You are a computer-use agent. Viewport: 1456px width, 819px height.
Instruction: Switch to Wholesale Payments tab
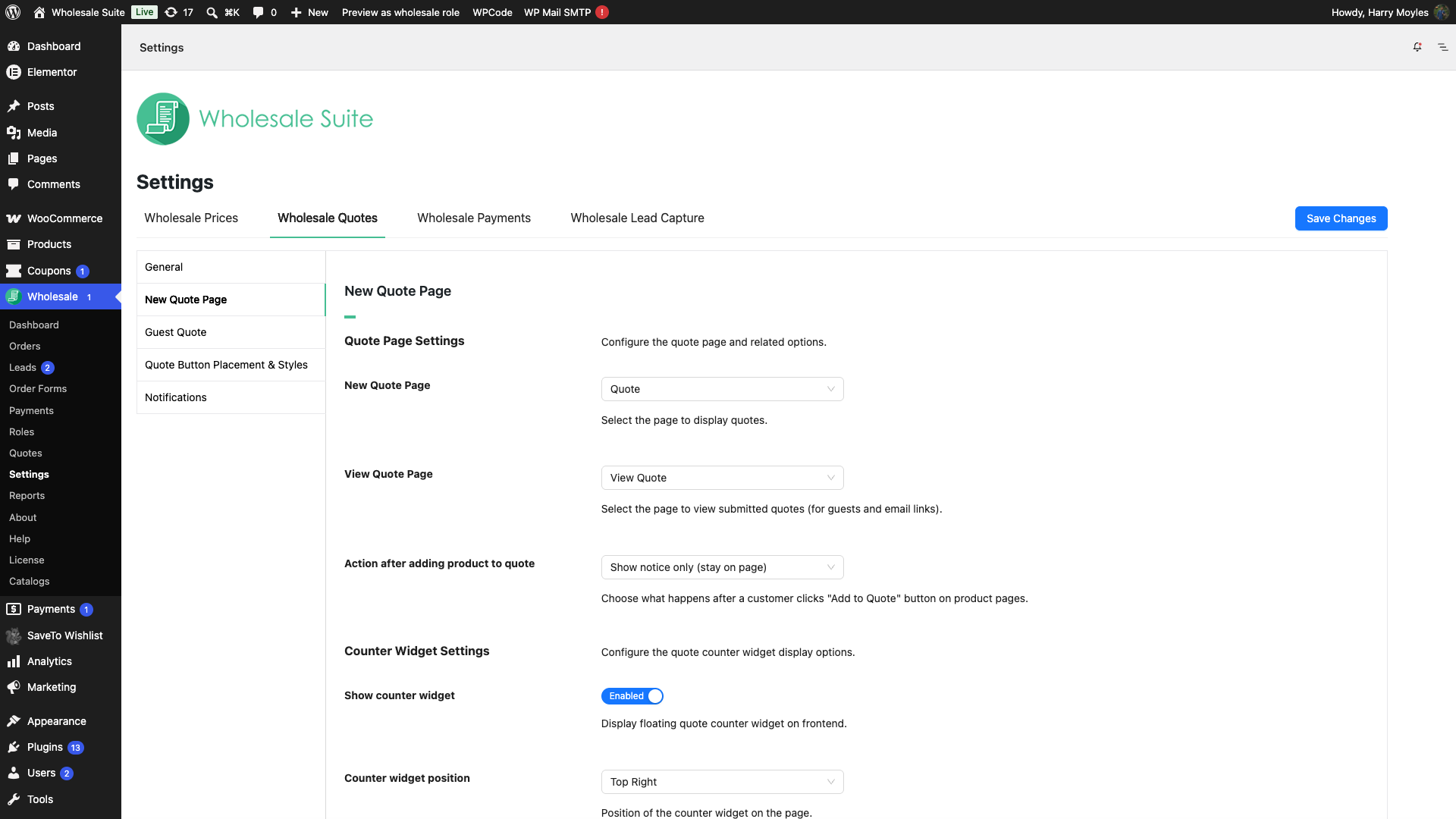[474, 218]
